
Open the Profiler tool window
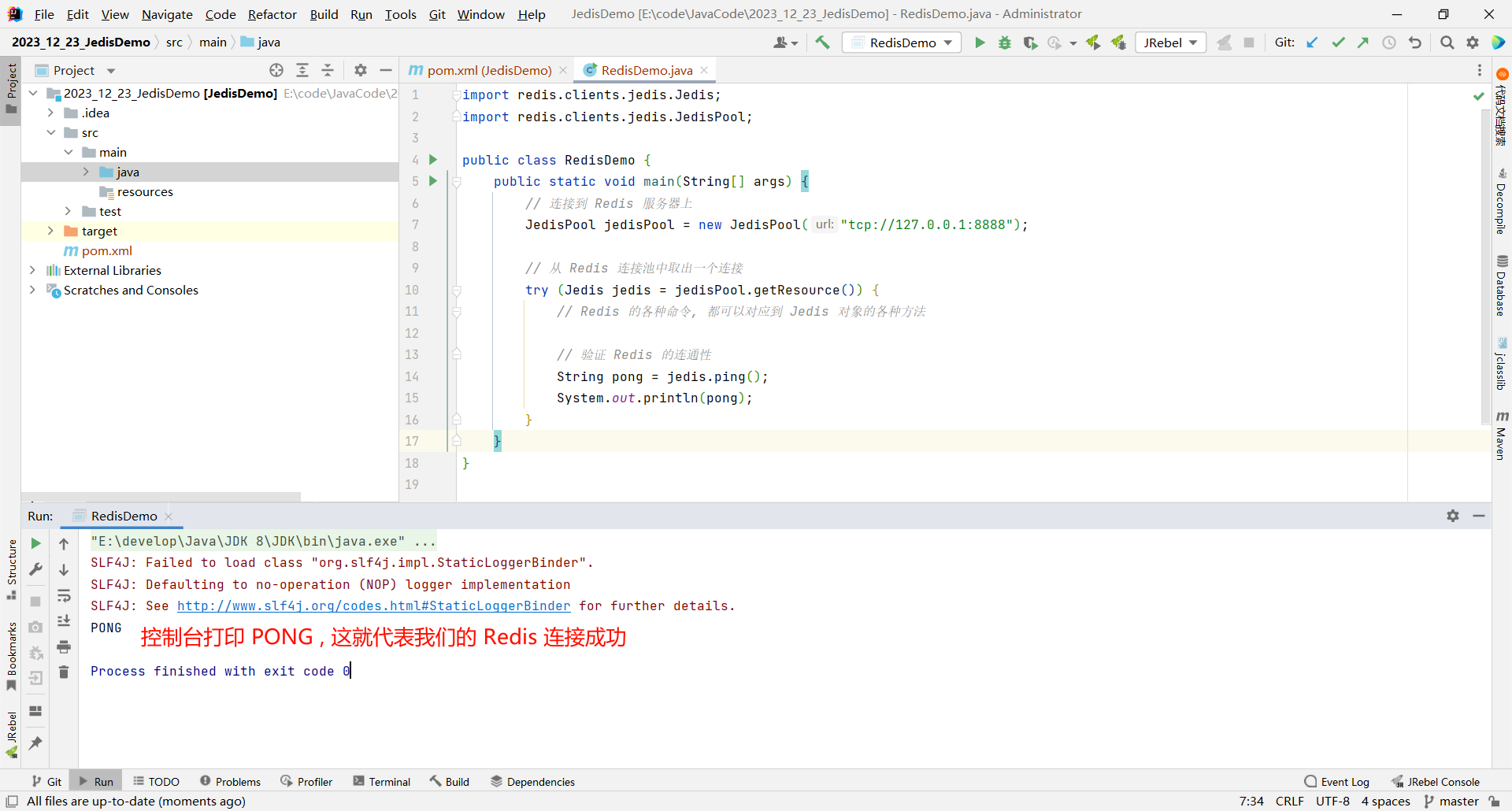[x=306, y=781]
